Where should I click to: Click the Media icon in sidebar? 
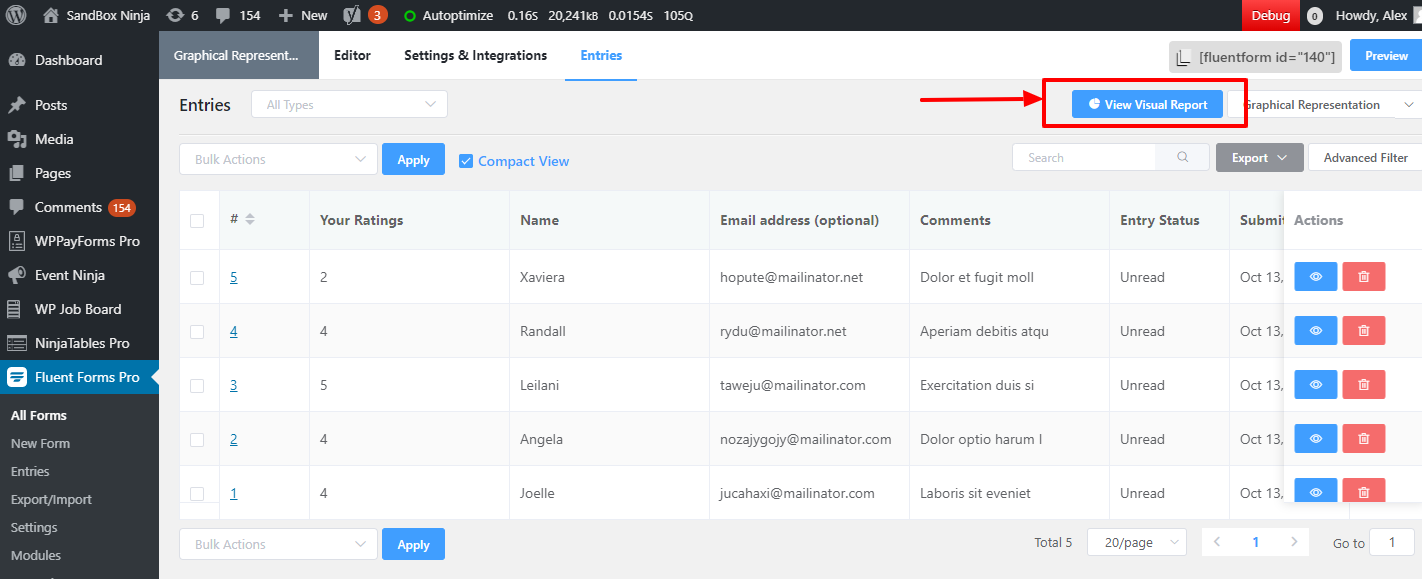click(17, 139)
